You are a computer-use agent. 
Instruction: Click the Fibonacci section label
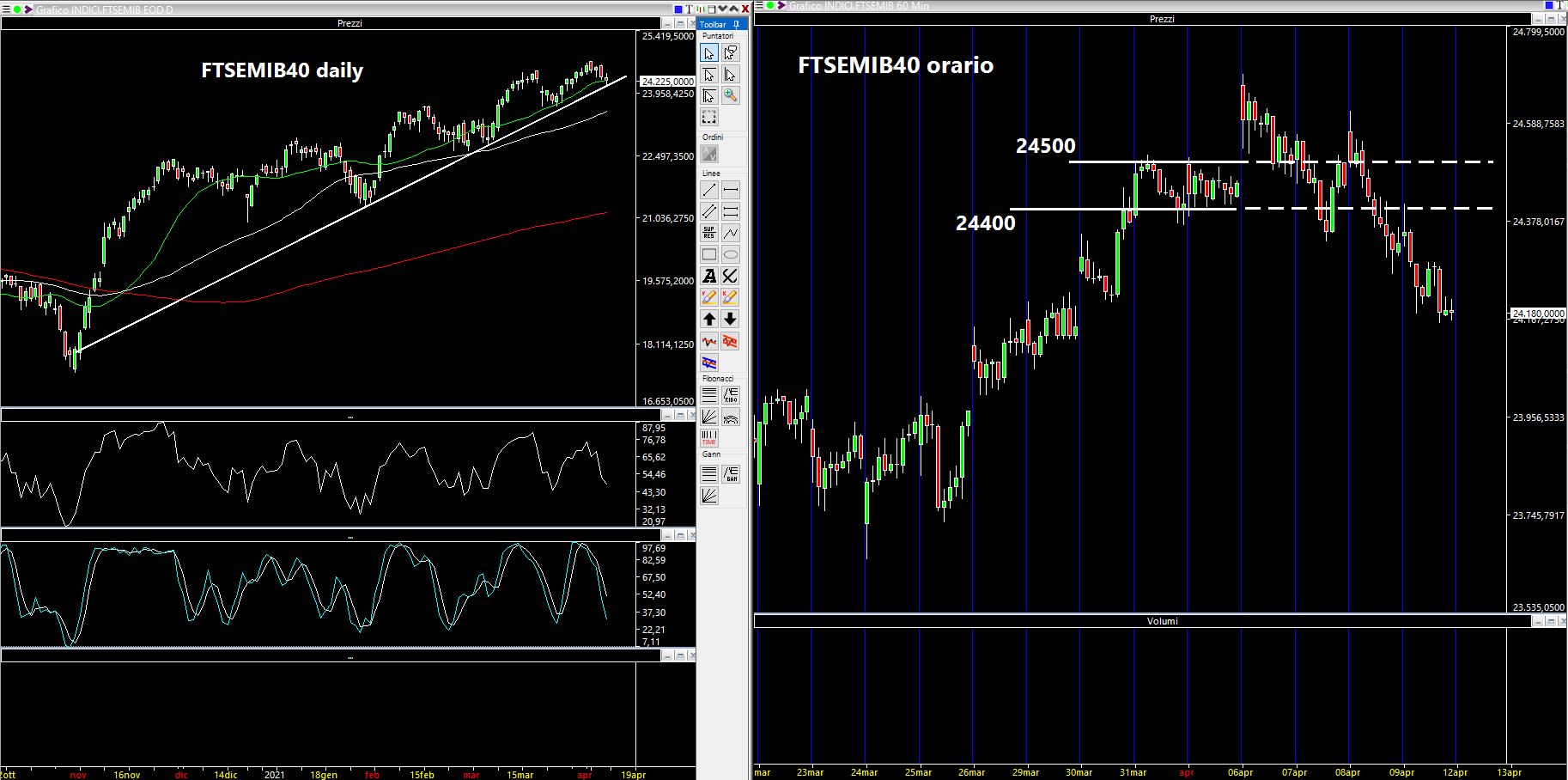[x=718, y=378]
